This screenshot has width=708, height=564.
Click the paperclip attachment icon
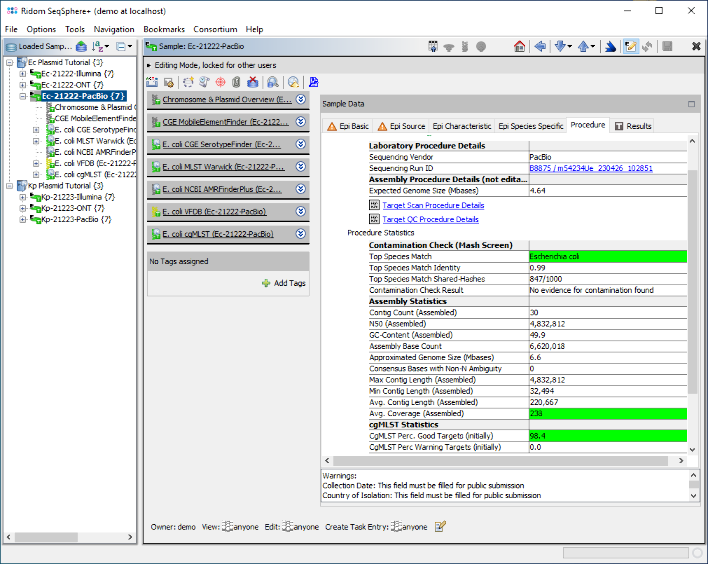click(236, 81)
